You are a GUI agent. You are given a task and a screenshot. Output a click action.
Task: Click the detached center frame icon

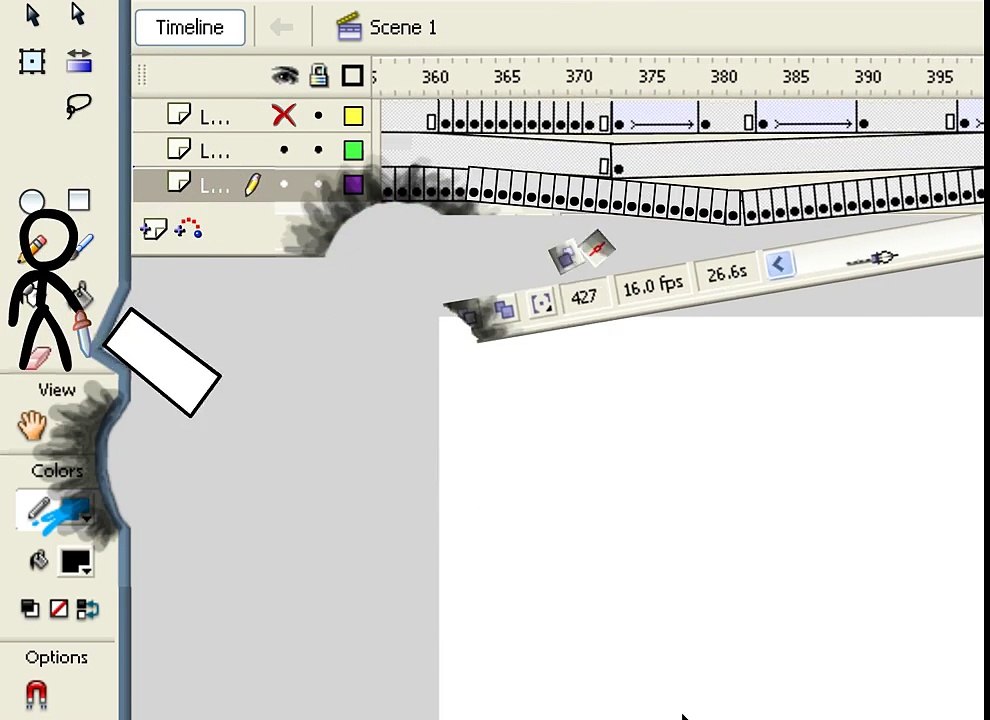point(597,248)
